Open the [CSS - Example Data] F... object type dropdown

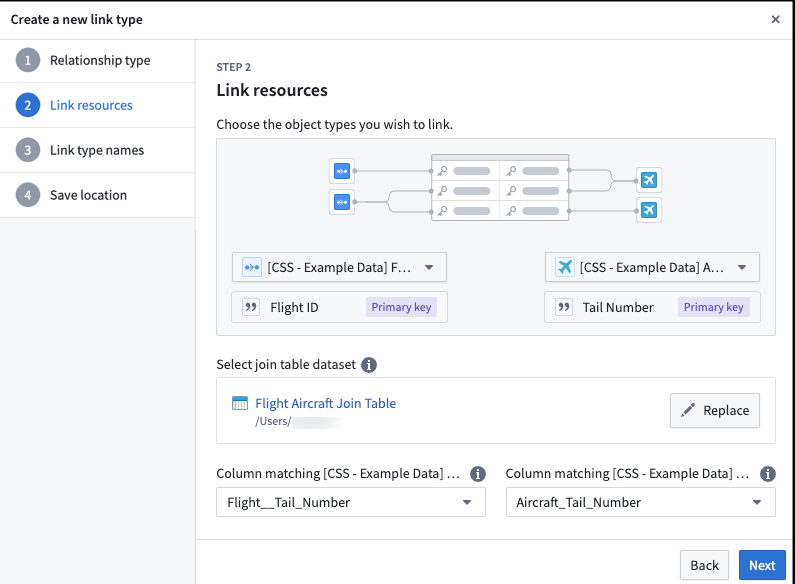[339, 267]
